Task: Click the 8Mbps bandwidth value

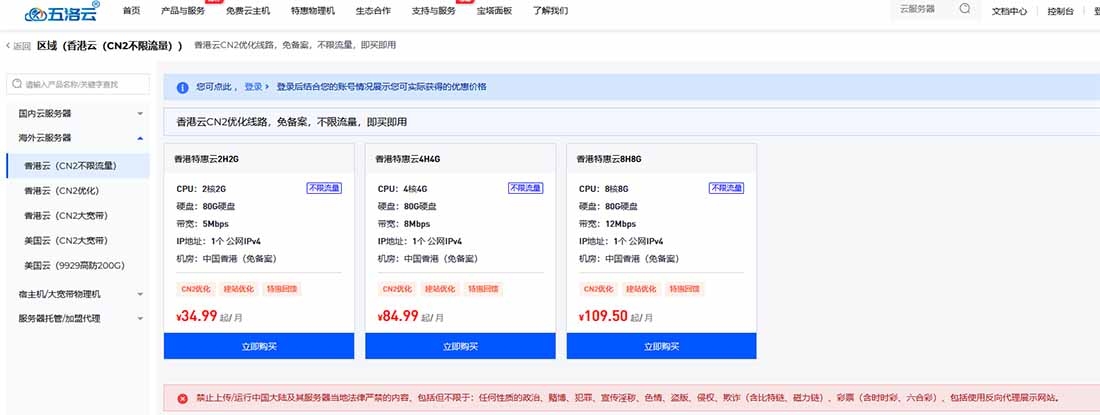Action: coord(417,224)
